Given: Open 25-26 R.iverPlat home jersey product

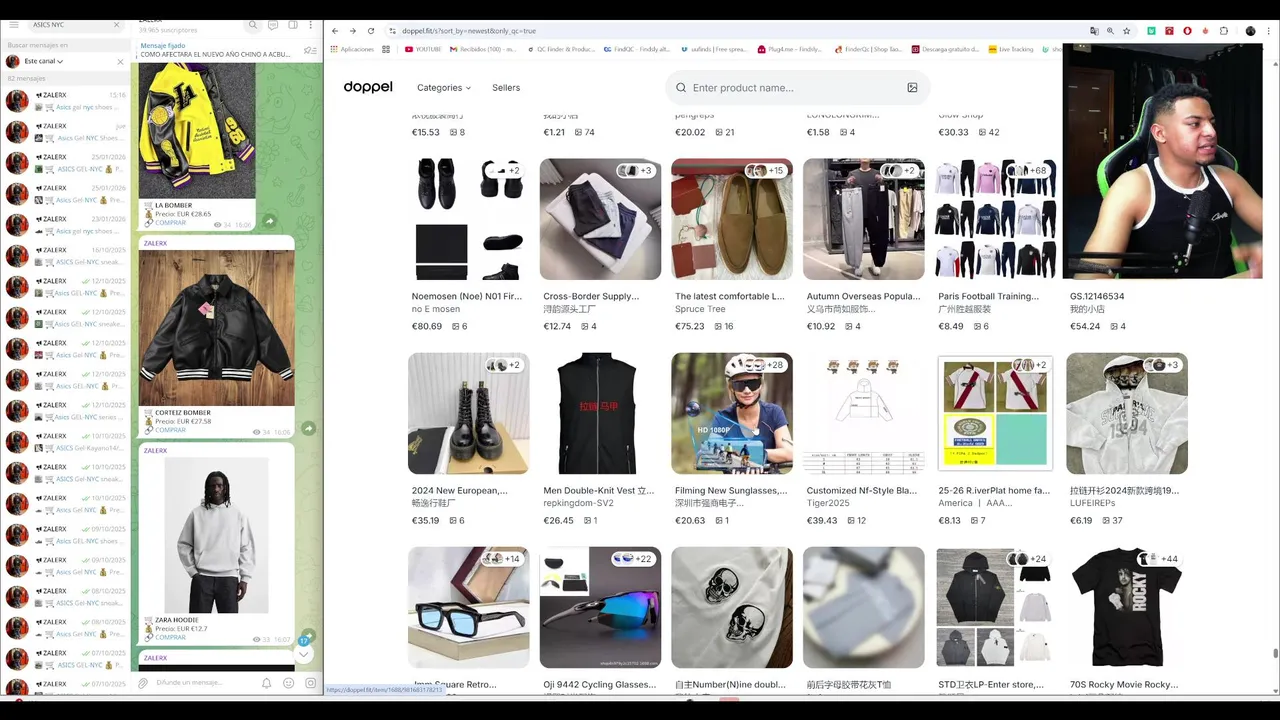Looking at the screenshot, I should point(995,413).
